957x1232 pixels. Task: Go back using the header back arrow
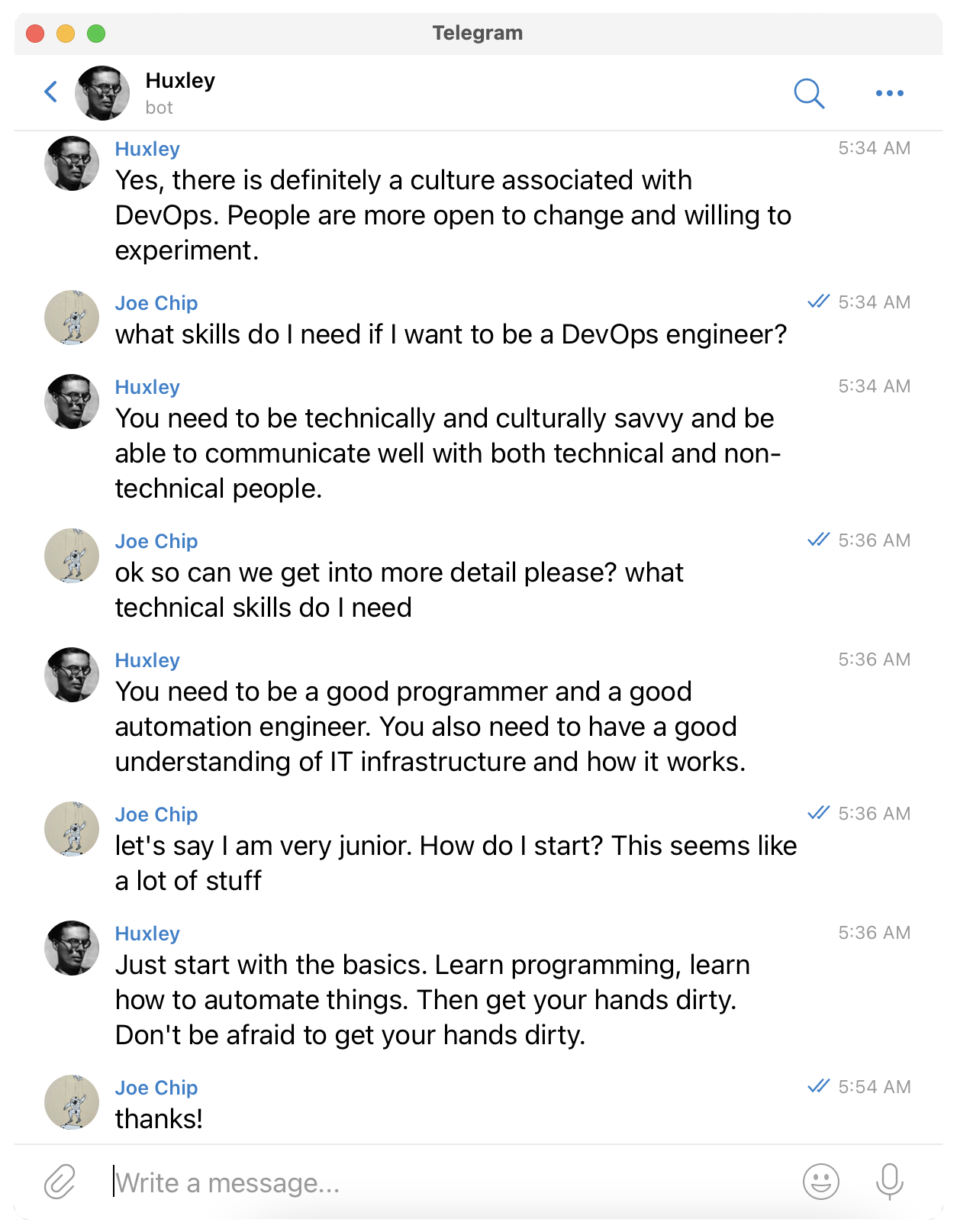click(51, 92)
